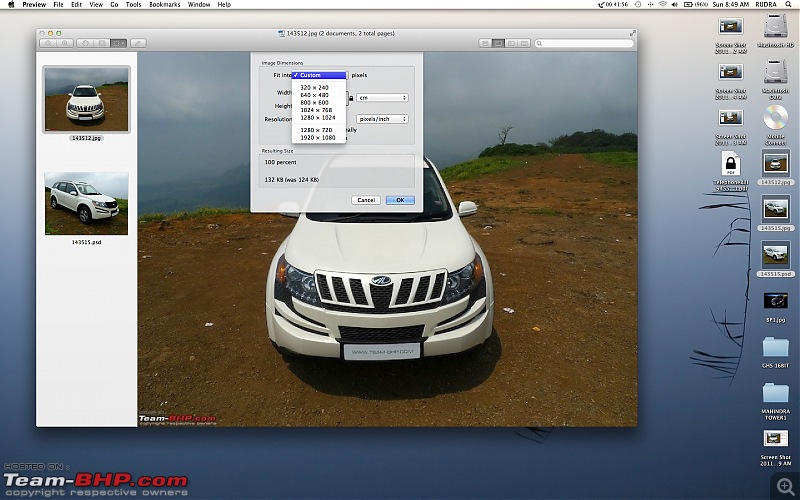Open the Window menu
800x500 pixels.
[199, 4]
